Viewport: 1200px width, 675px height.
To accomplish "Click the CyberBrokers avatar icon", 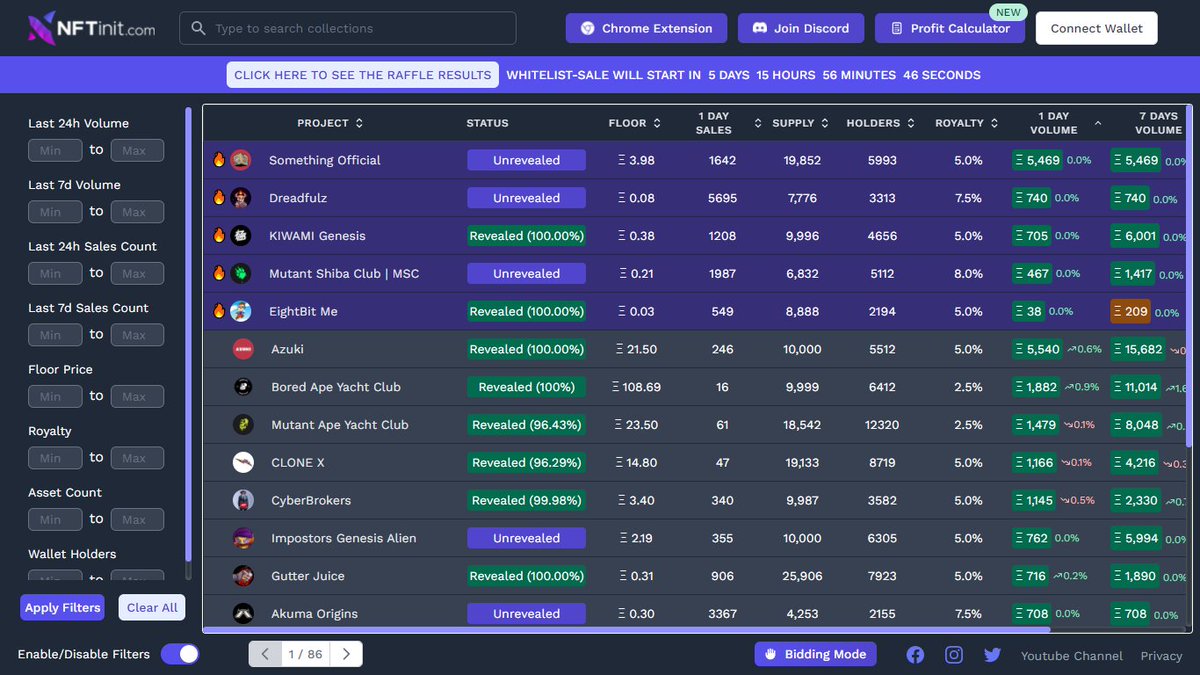I will [243, 500].
